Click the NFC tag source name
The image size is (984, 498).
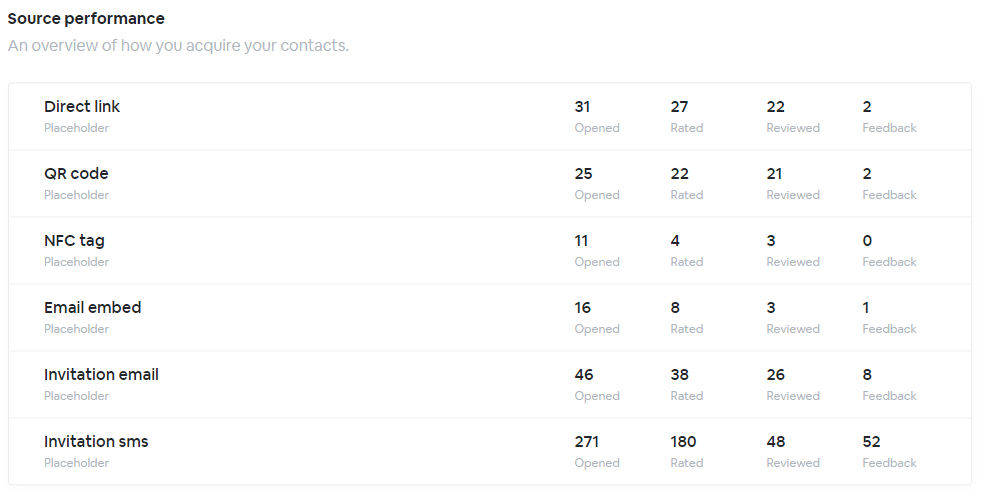tap(74, 241)
